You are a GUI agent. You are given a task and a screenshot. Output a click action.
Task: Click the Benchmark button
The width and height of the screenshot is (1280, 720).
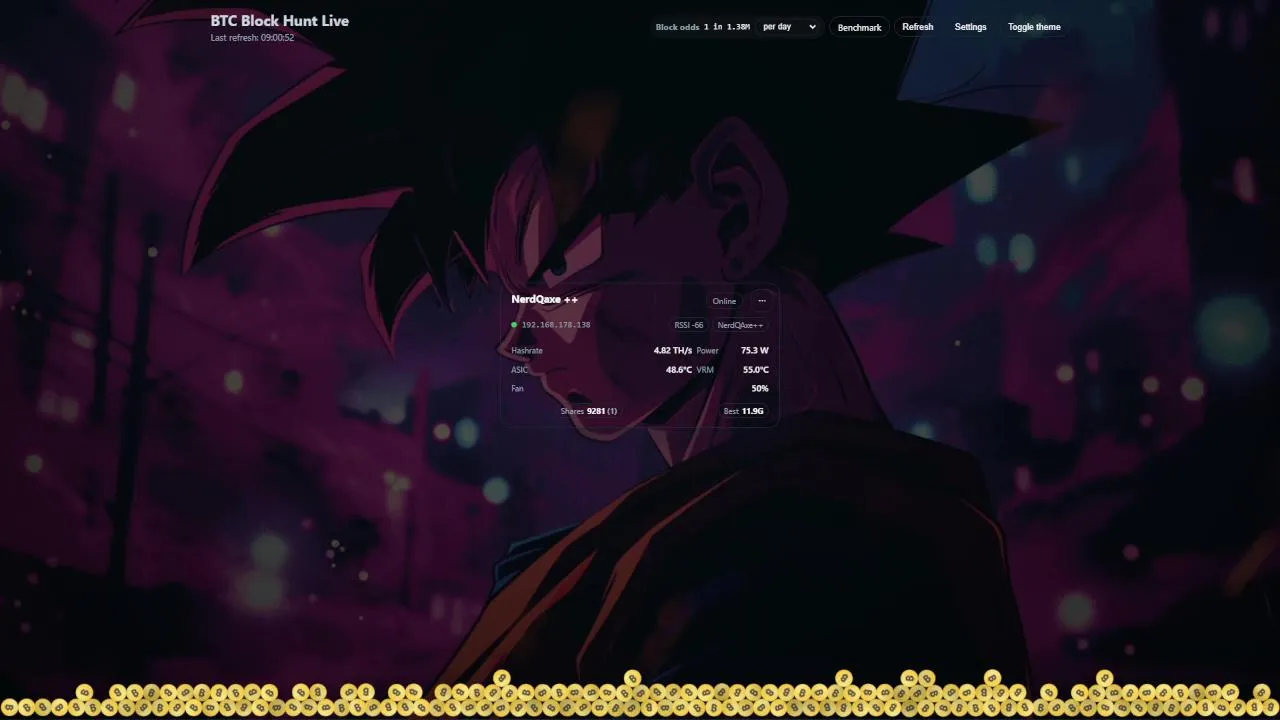(859, 27)
